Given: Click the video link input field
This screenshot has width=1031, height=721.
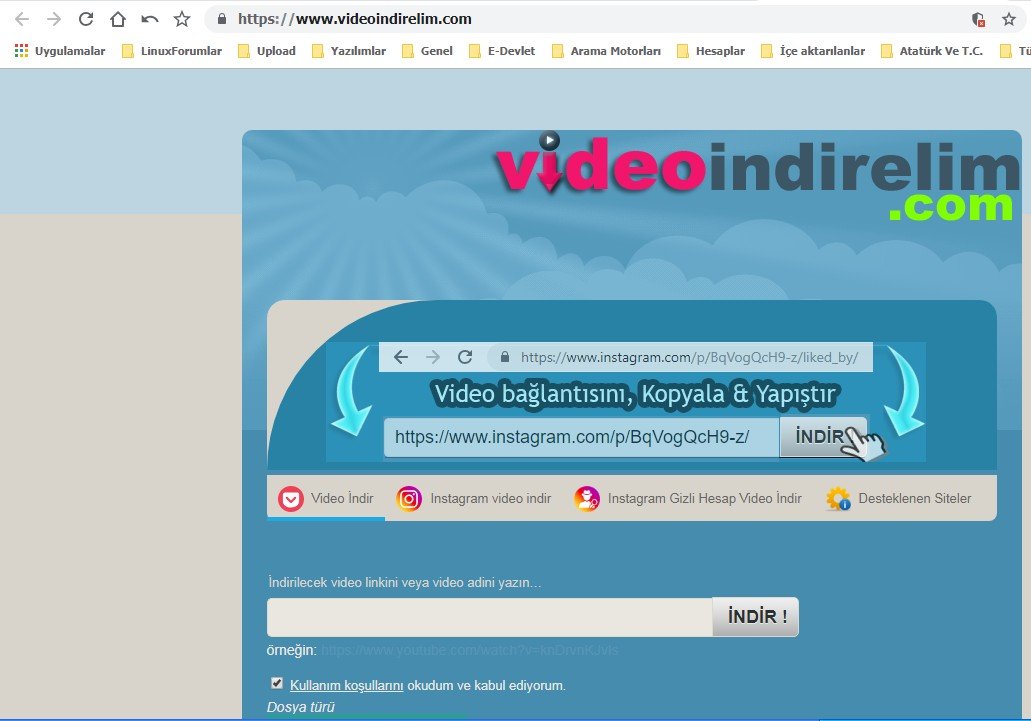Looking at the screenshot, I should tap(490, 616).
